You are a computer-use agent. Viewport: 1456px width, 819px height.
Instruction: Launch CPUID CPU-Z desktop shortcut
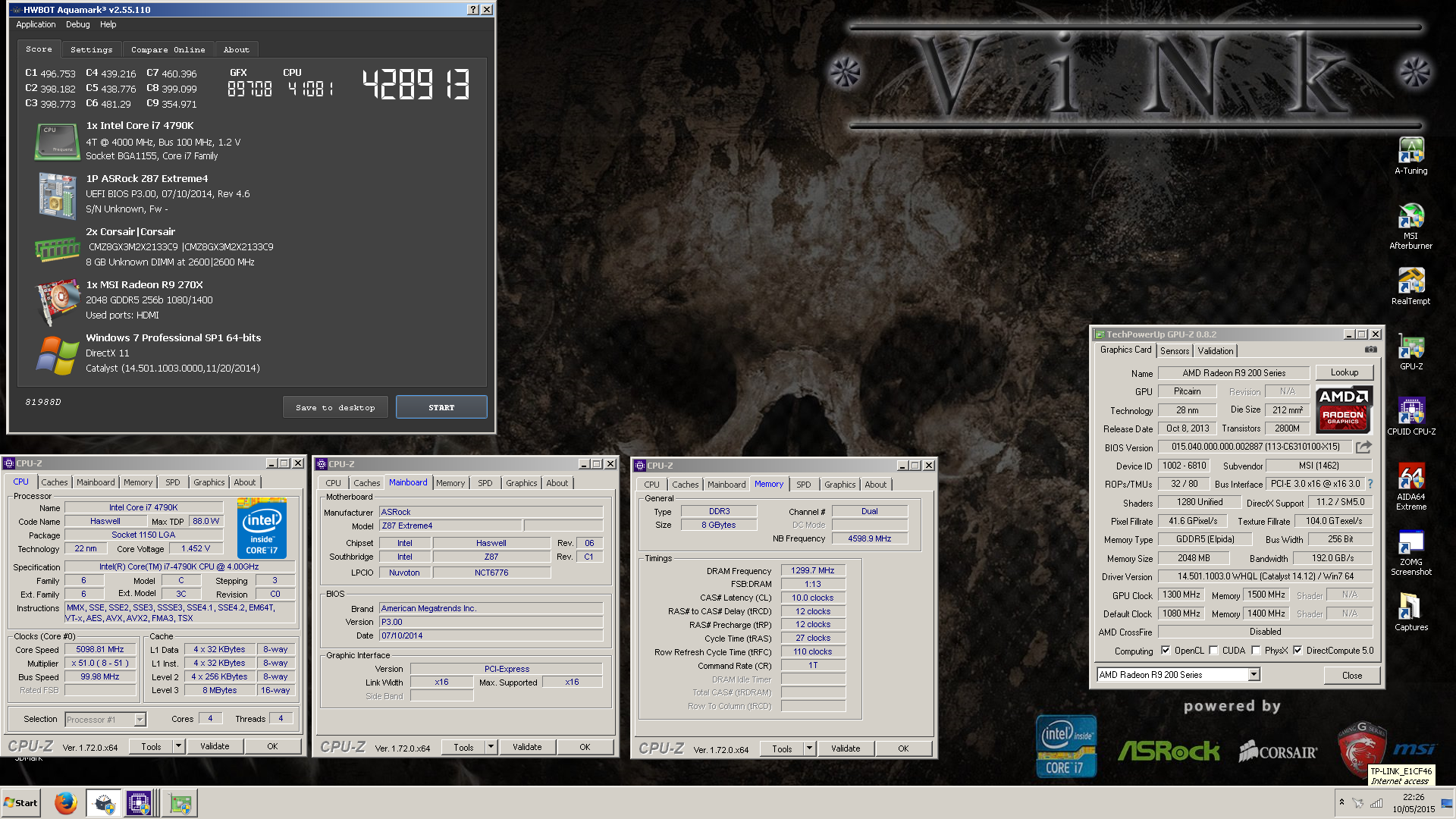click(1410, 417)
